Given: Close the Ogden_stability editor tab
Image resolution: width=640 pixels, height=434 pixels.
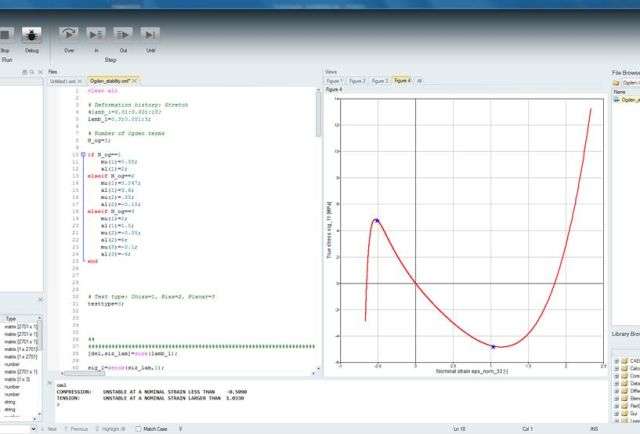Looking at the screenshot, I should [135, 81].
